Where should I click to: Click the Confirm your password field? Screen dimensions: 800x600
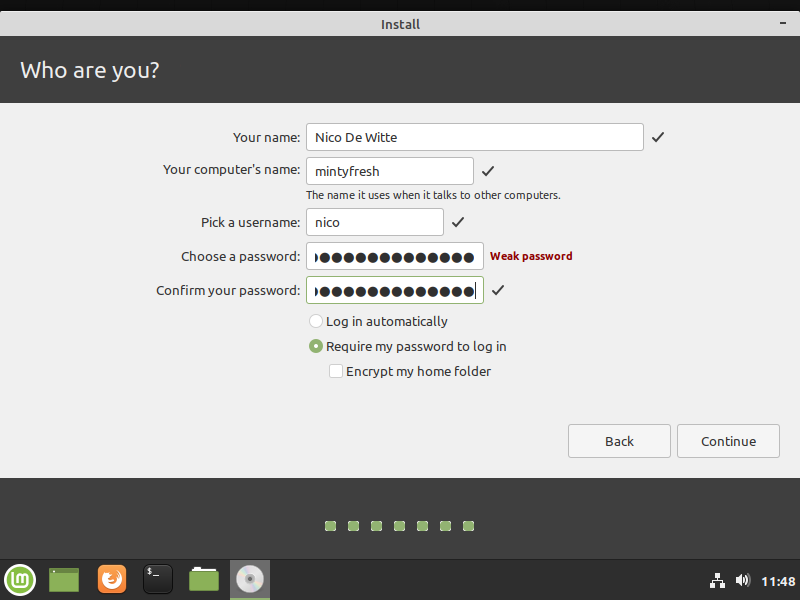pos(394,290)
